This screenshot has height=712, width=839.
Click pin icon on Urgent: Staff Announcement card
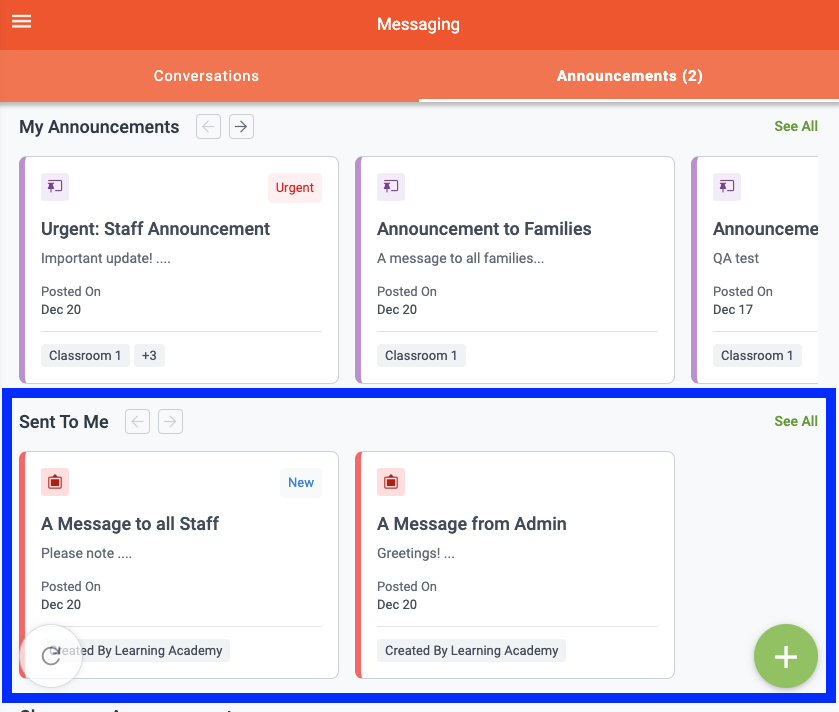tap(55, 187)
